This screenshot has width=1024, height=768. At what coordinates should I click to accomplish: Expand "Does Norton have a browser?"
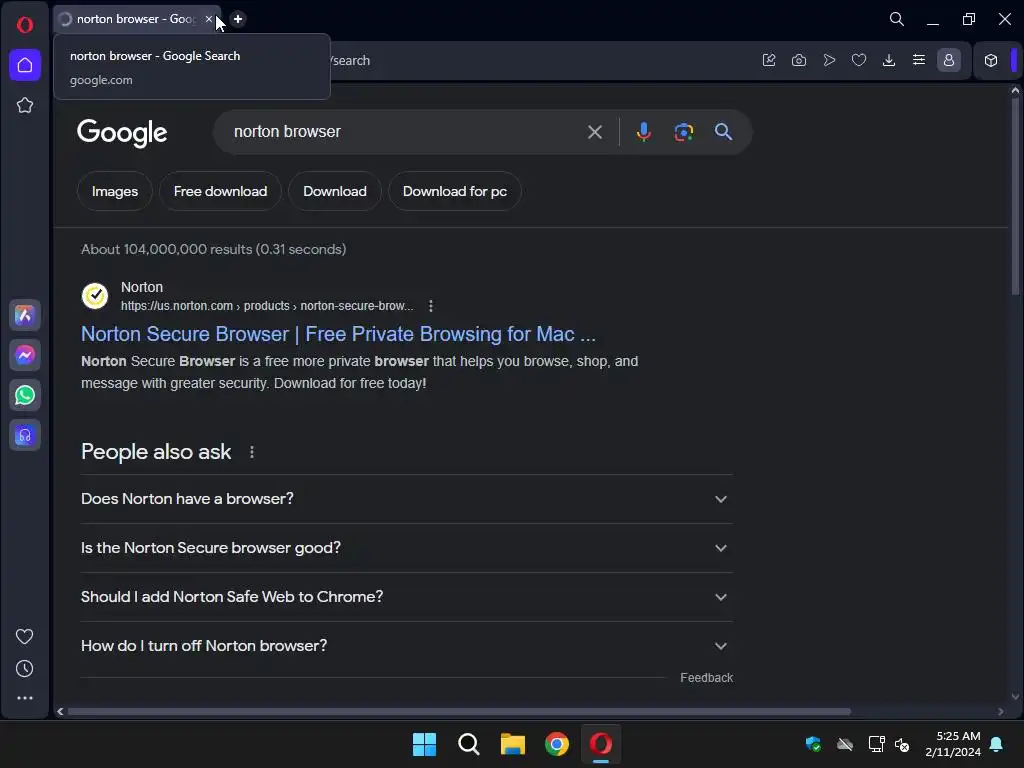[x=406, y=499]
